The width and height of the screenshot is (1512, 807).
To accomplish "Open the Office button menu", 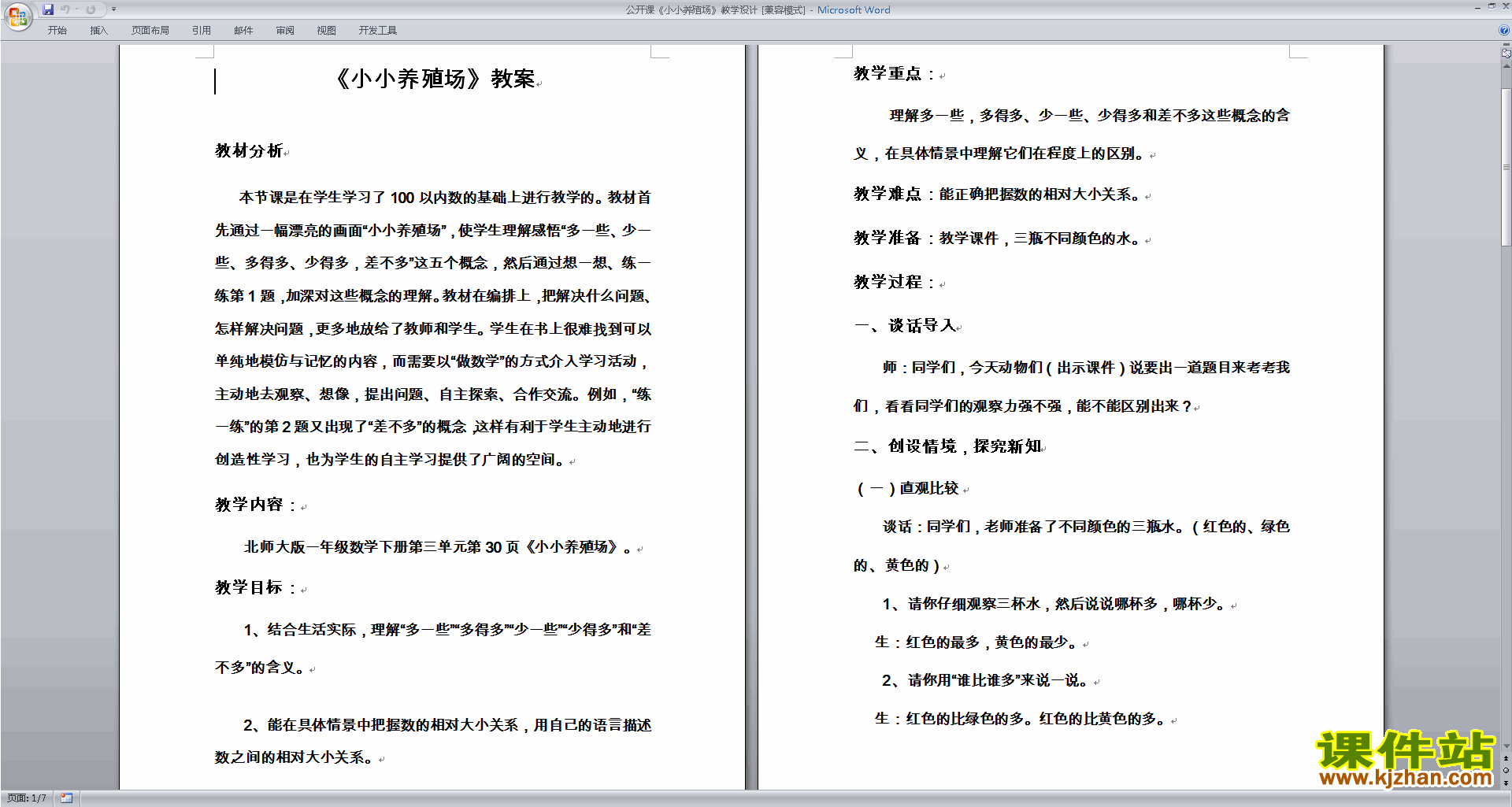I will pyautogui.click(x=17, y=17).
